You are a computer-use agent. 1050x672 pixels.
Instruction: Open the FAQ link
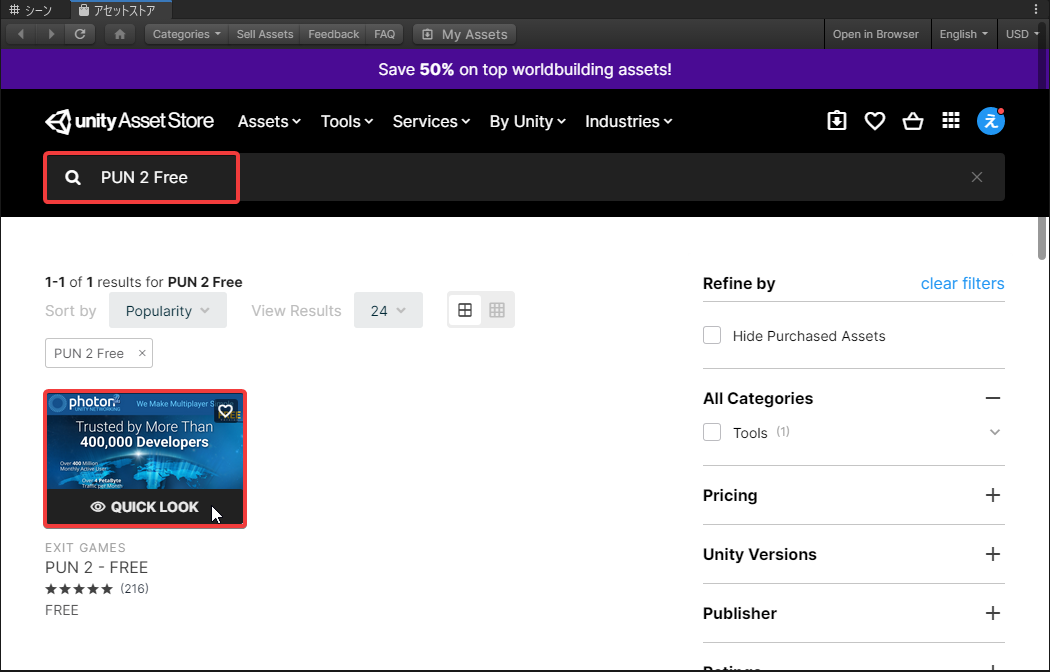384,34
